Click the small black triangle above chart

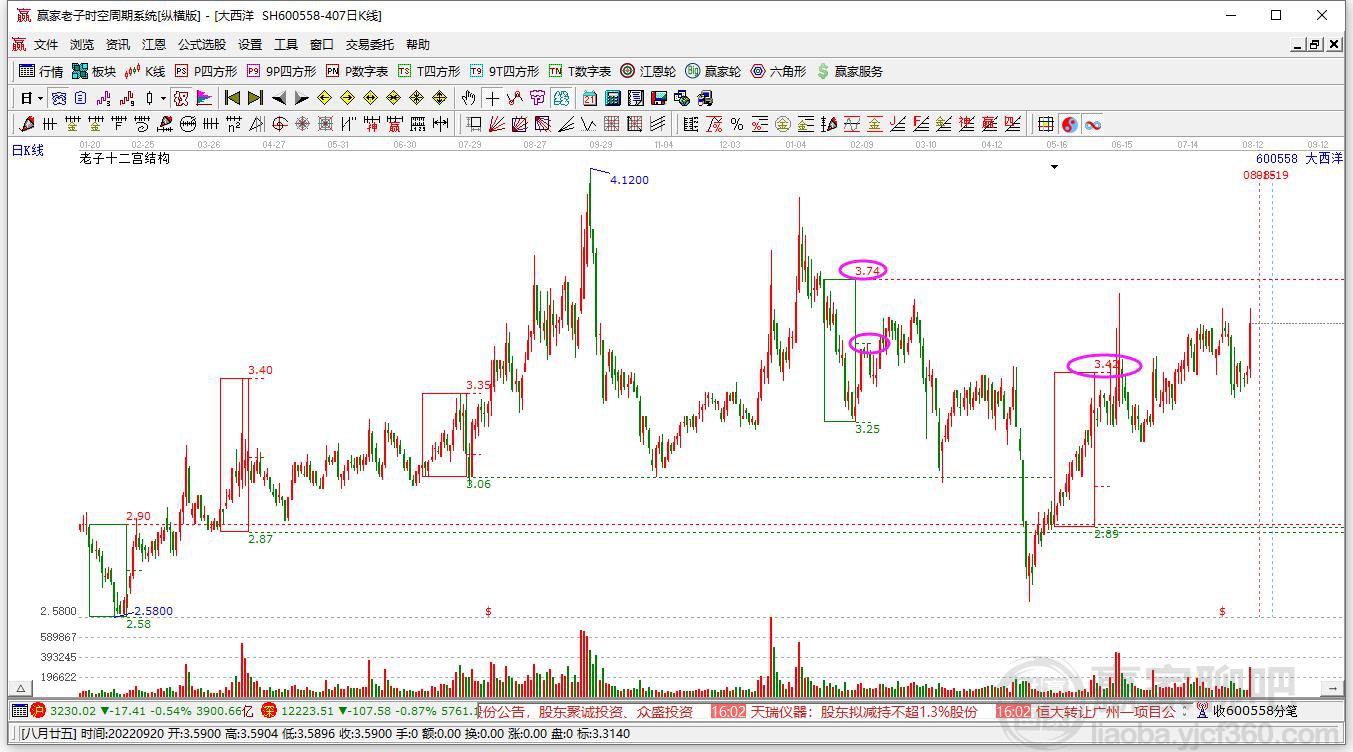click(1054, 168)
